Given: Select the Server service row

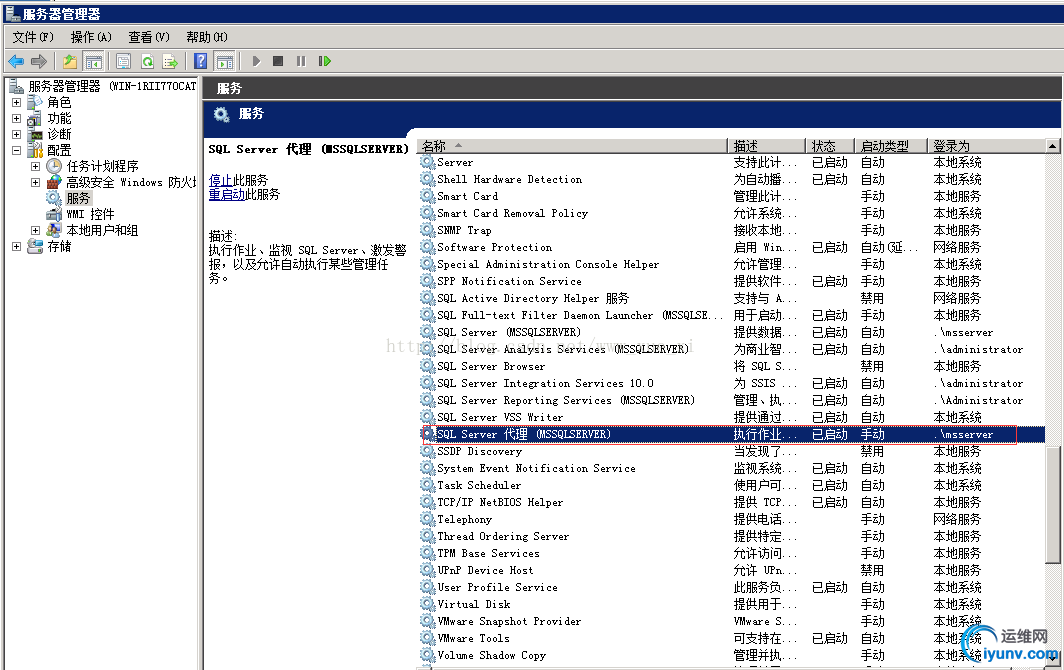Looking at the screenshot, I should (x=732, y=163).
